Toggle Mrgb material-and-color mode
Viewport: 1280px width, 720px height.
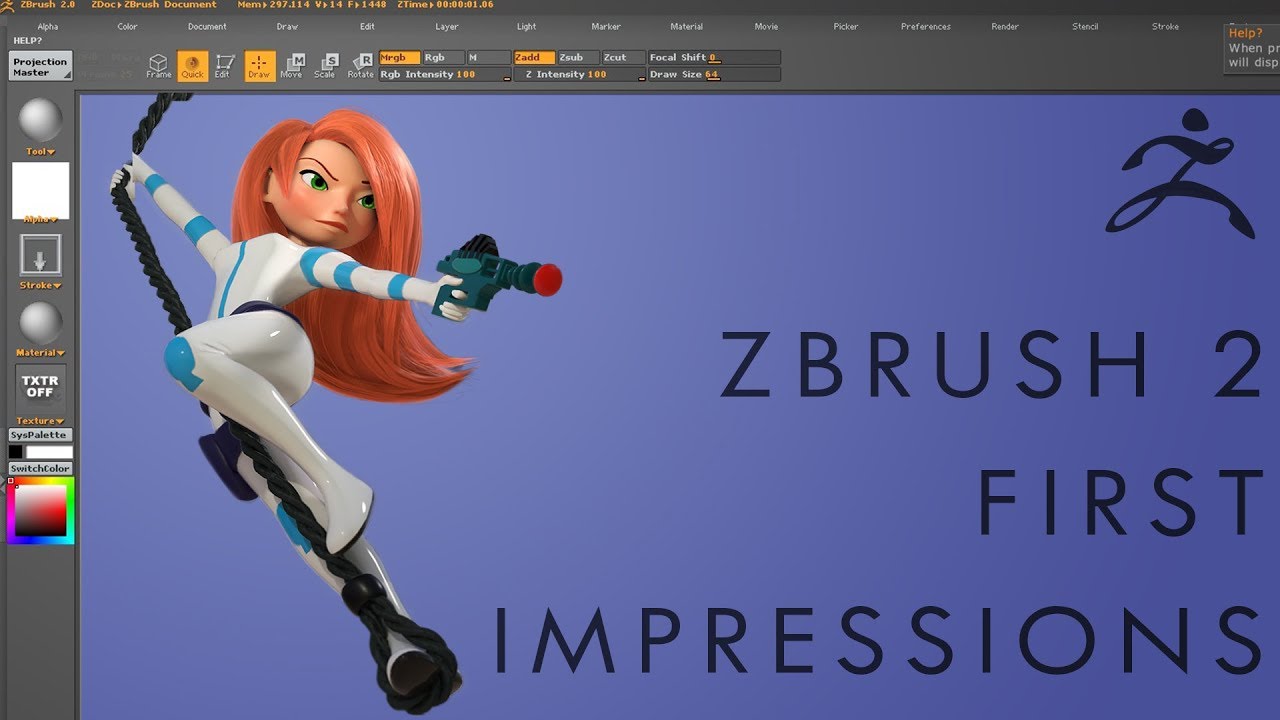399,58
